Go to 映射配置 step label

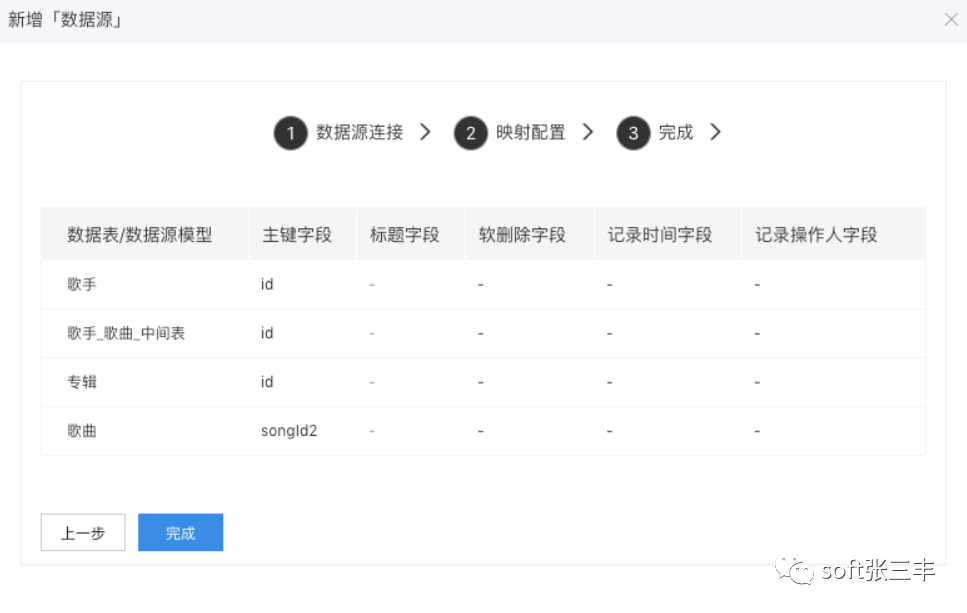coord(530,132)
